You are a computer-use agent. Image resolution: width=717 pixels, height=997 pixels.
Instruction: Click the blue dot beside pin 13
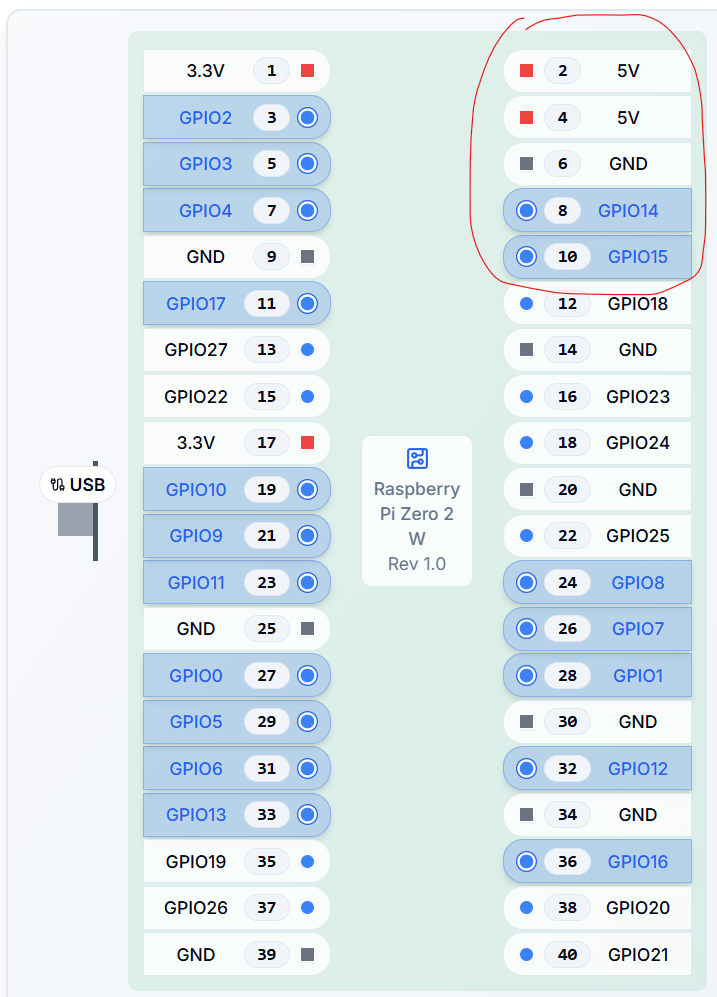pos(307,350)
